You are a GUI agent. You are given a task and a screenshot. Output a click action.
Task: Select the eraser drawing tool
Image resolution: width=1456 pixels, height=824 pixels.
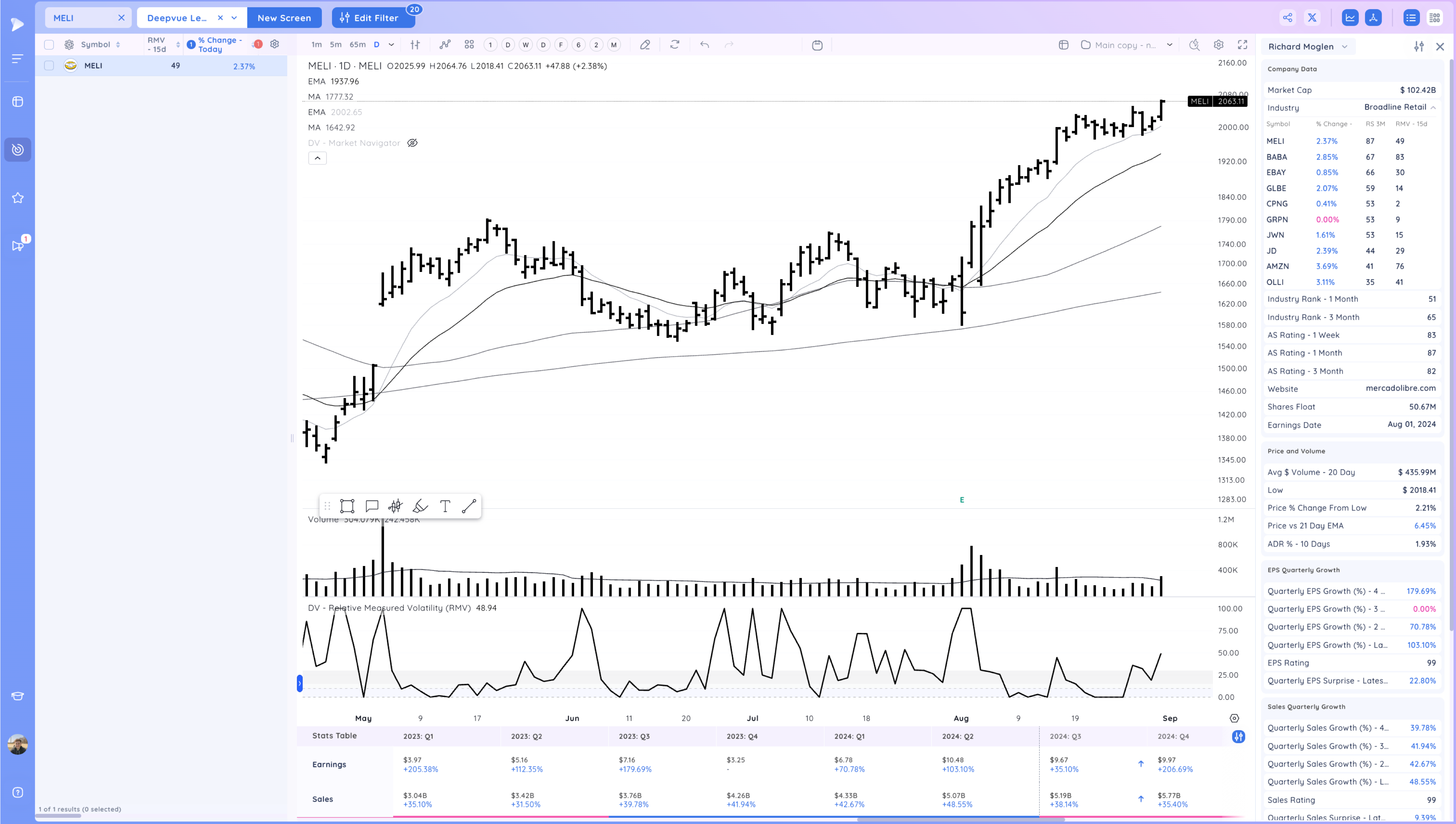point(645,45)
